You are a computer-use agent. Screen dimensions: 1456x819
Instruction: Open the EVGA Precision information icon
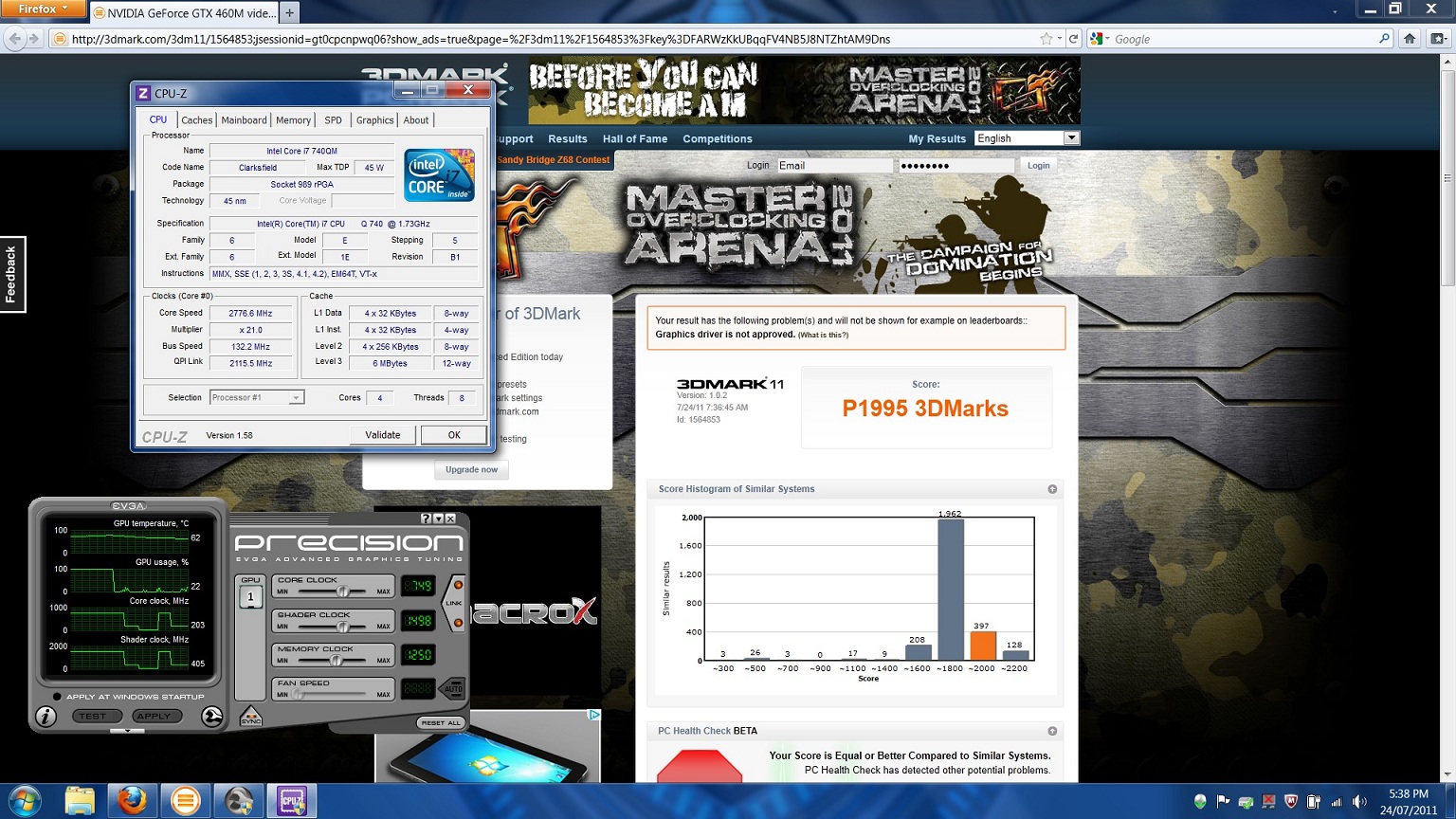tap(45, 718)
